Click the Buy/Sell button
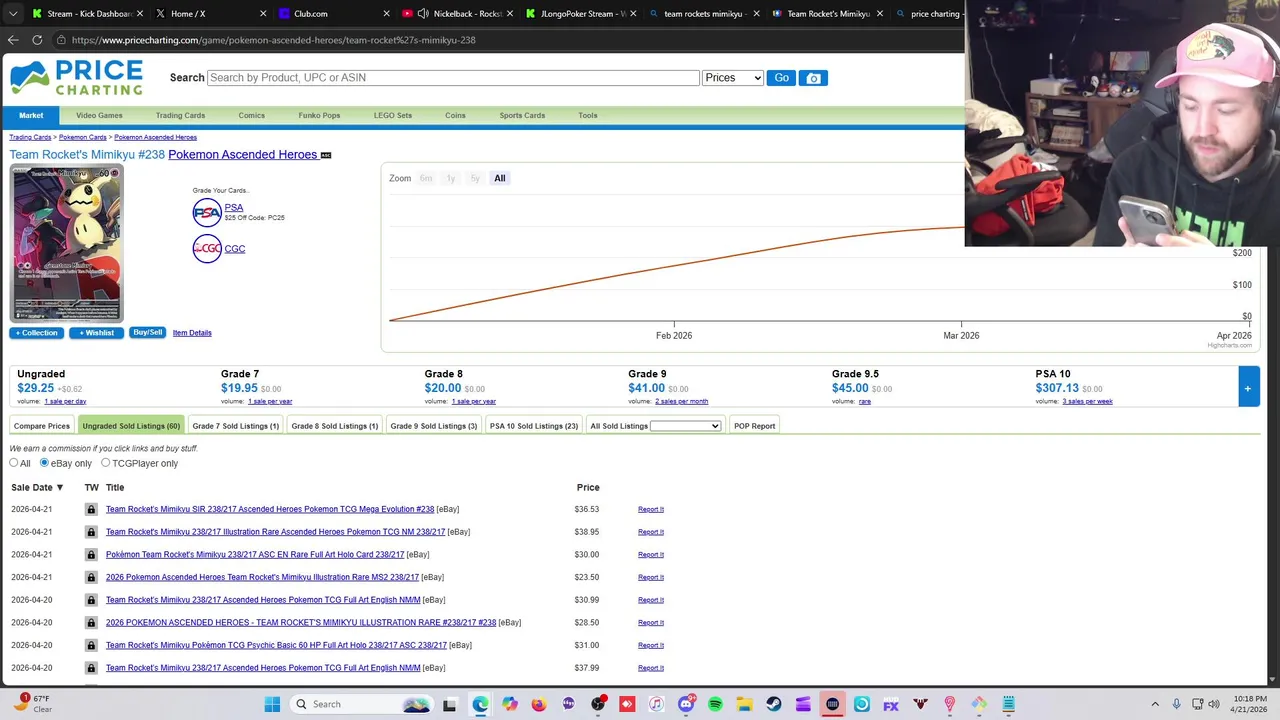 [147, 333]
